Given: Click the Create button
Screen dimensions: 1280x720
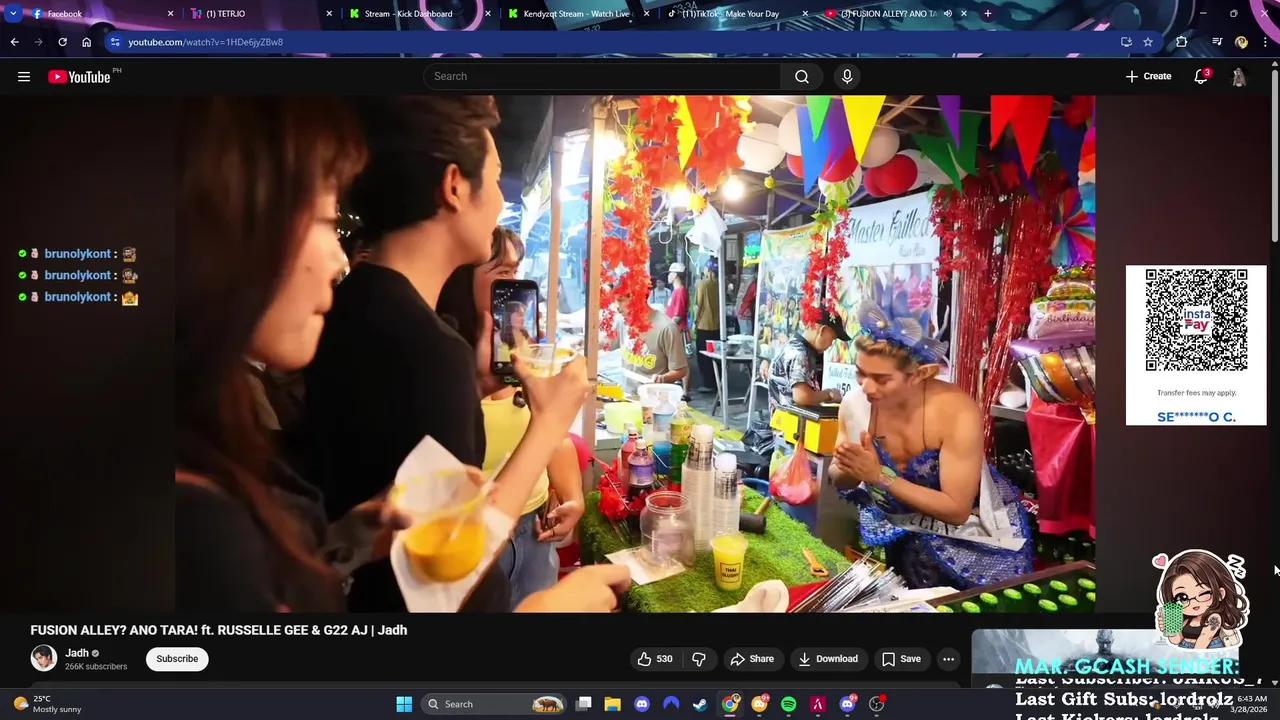Looking at the screenshot, I should tap(1148, 76).
